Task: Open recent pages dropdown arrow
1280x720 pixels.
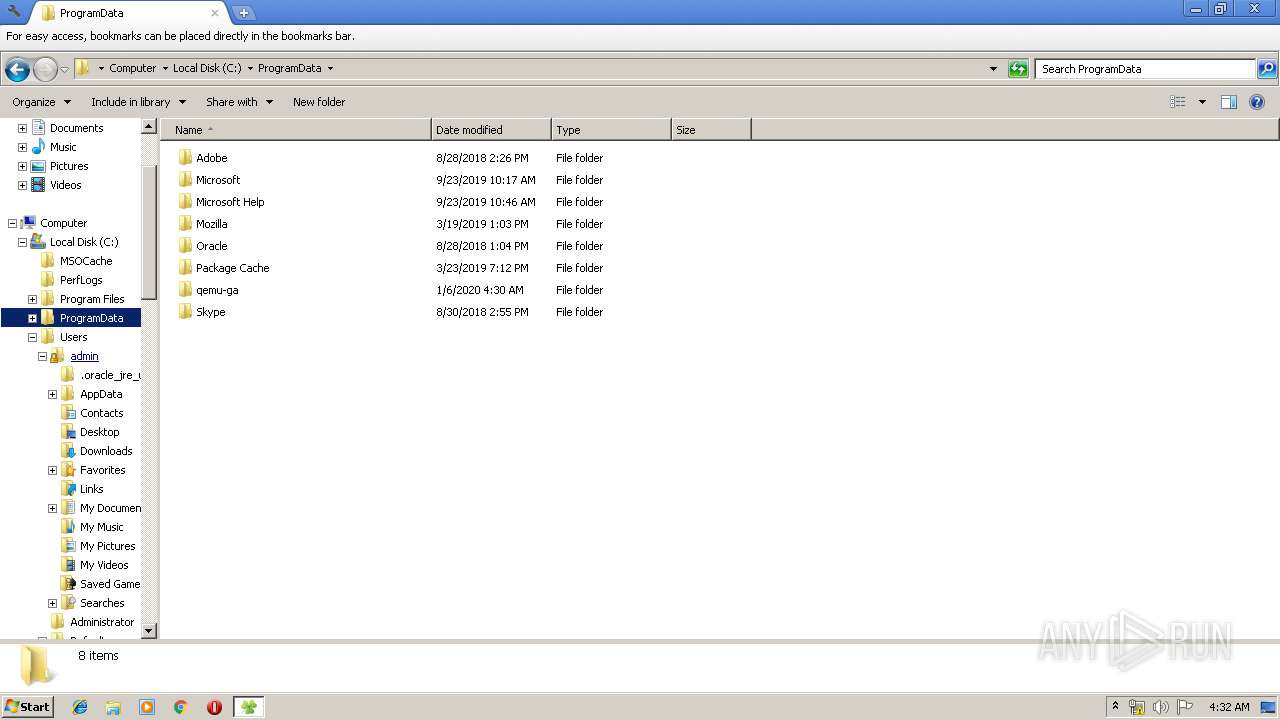Action: [x=64, y=69]
